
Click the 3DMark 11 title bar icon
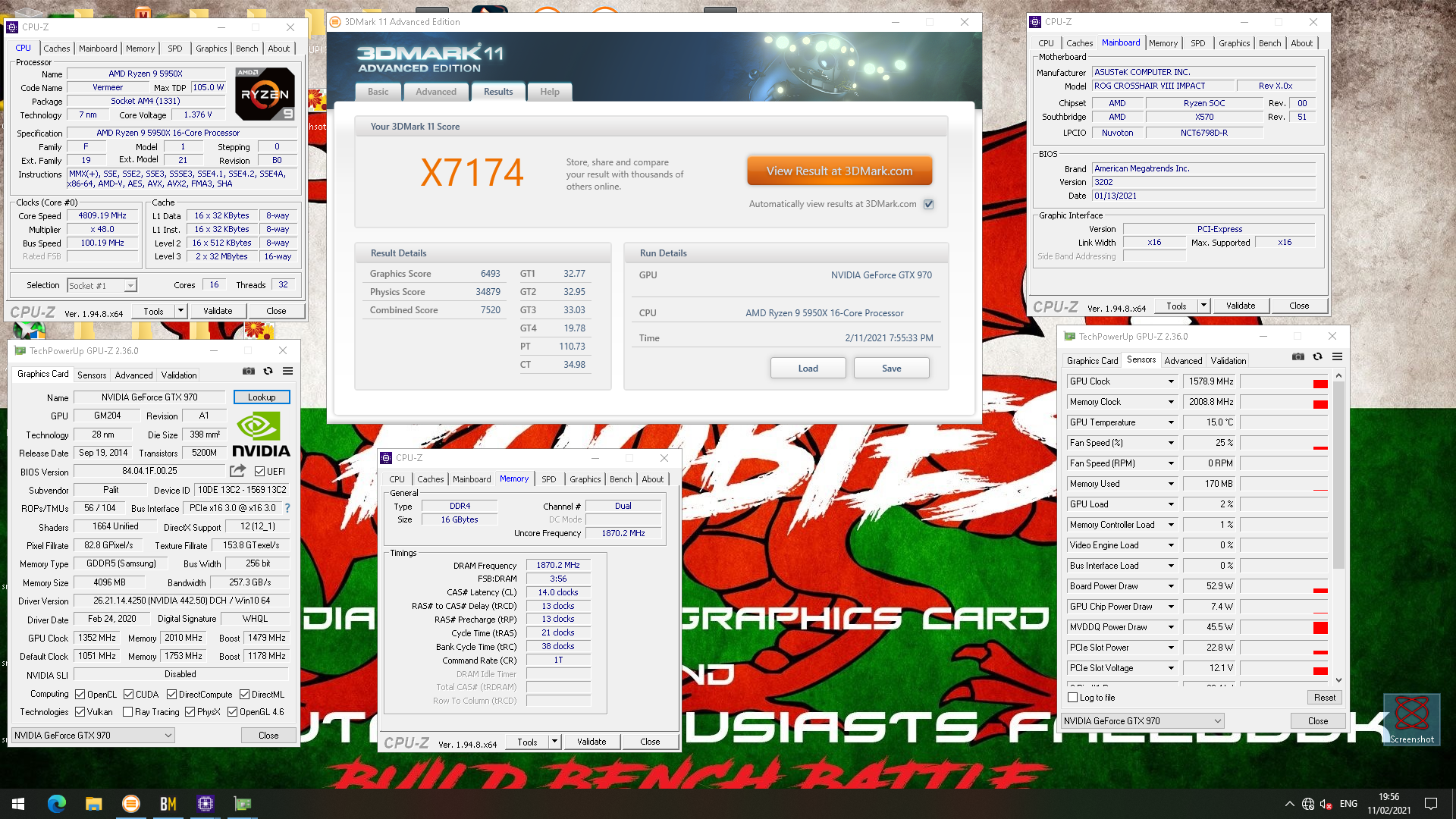335,22
